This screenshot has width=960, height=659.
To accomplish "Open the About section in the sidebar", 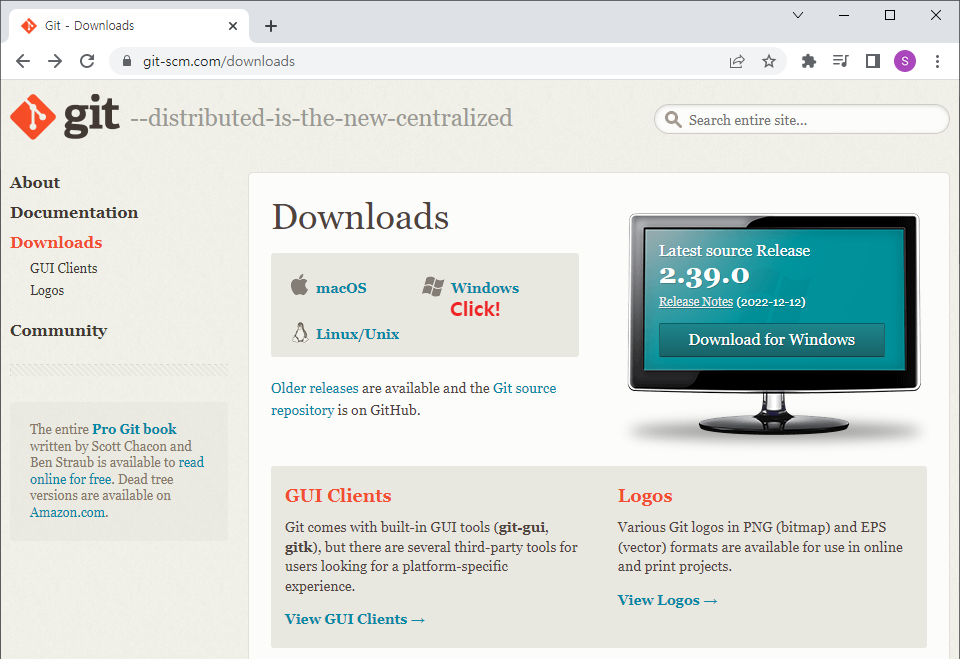I will 35,183.
